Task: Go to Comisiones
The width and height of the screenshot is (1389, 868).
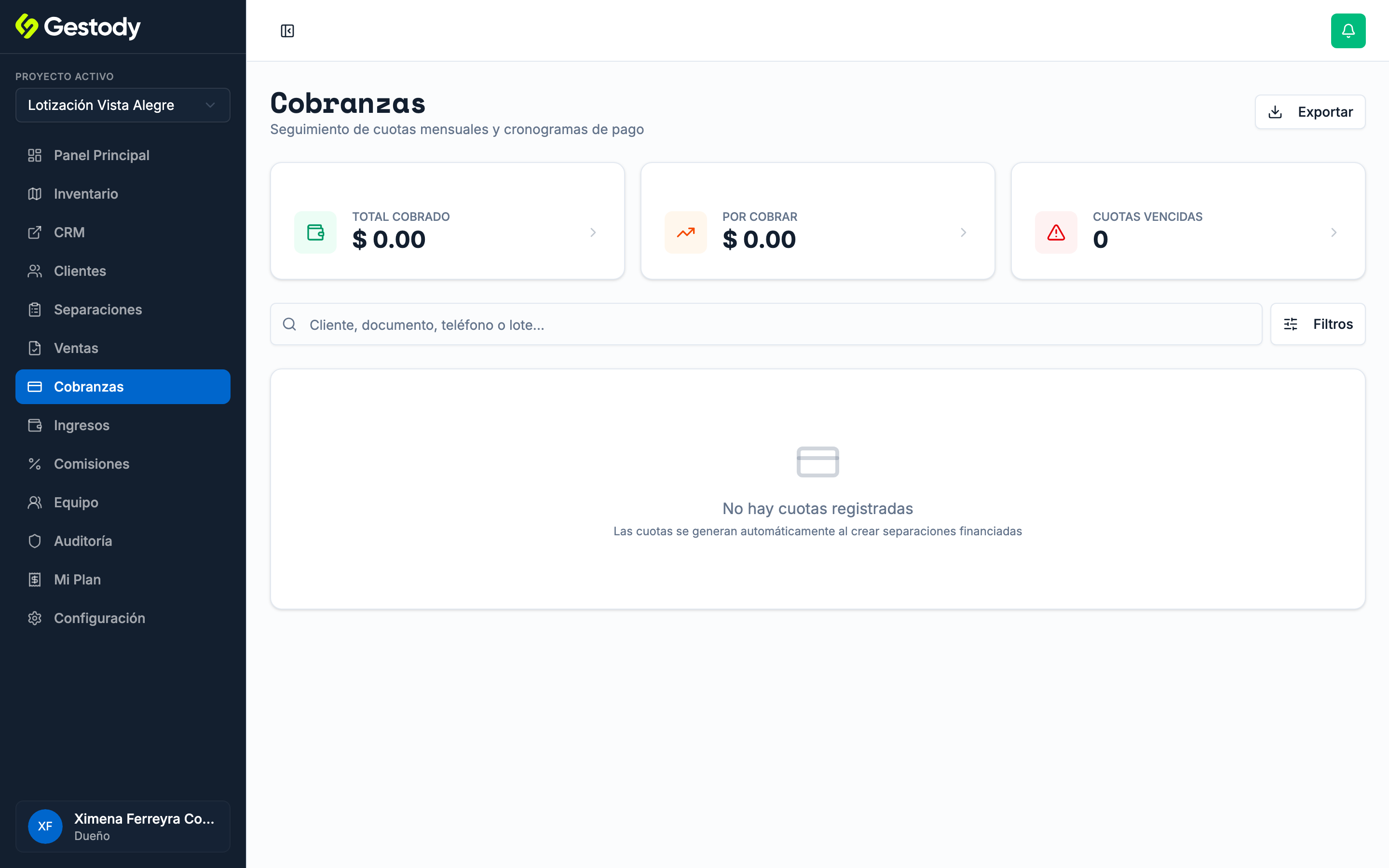Action: [x=123, y=464]
